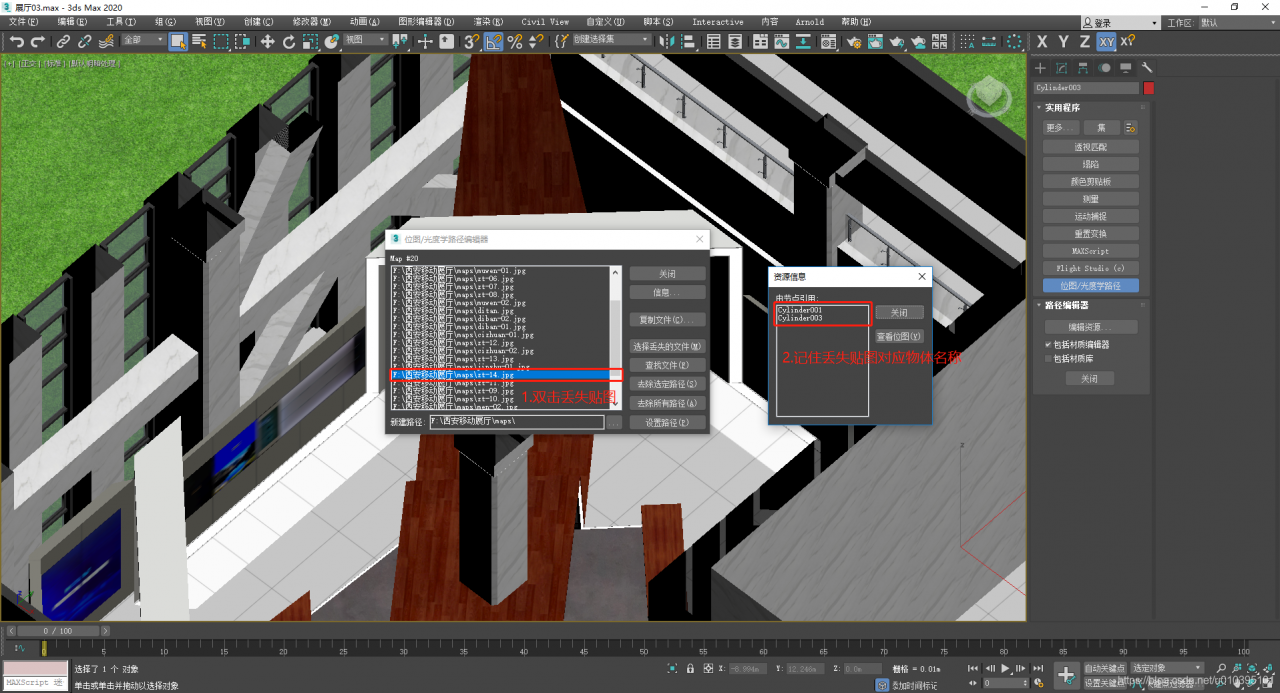
Task: Open the Arnold menu
Action: [x=809, y=21]
